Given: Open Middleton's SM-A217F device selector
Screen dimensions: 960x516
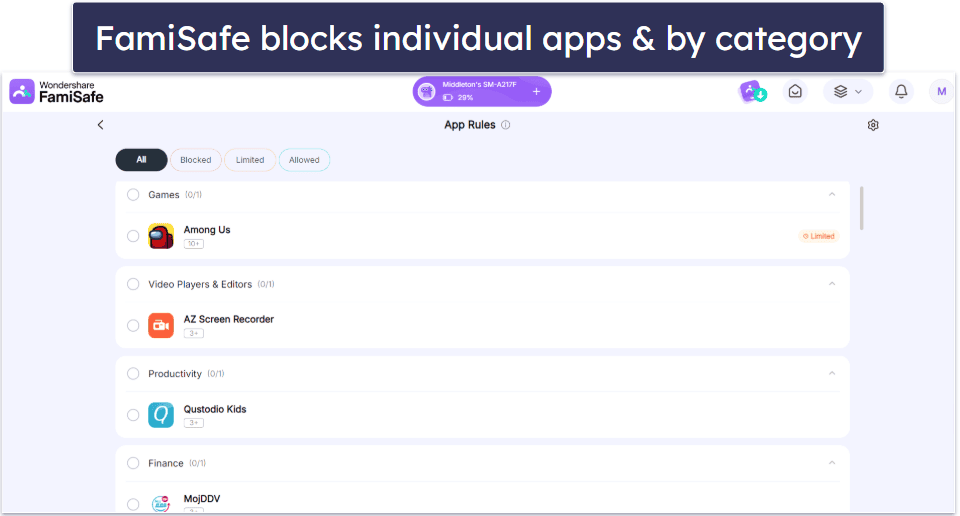Looking at the screenshot, I should pos(481,92).
